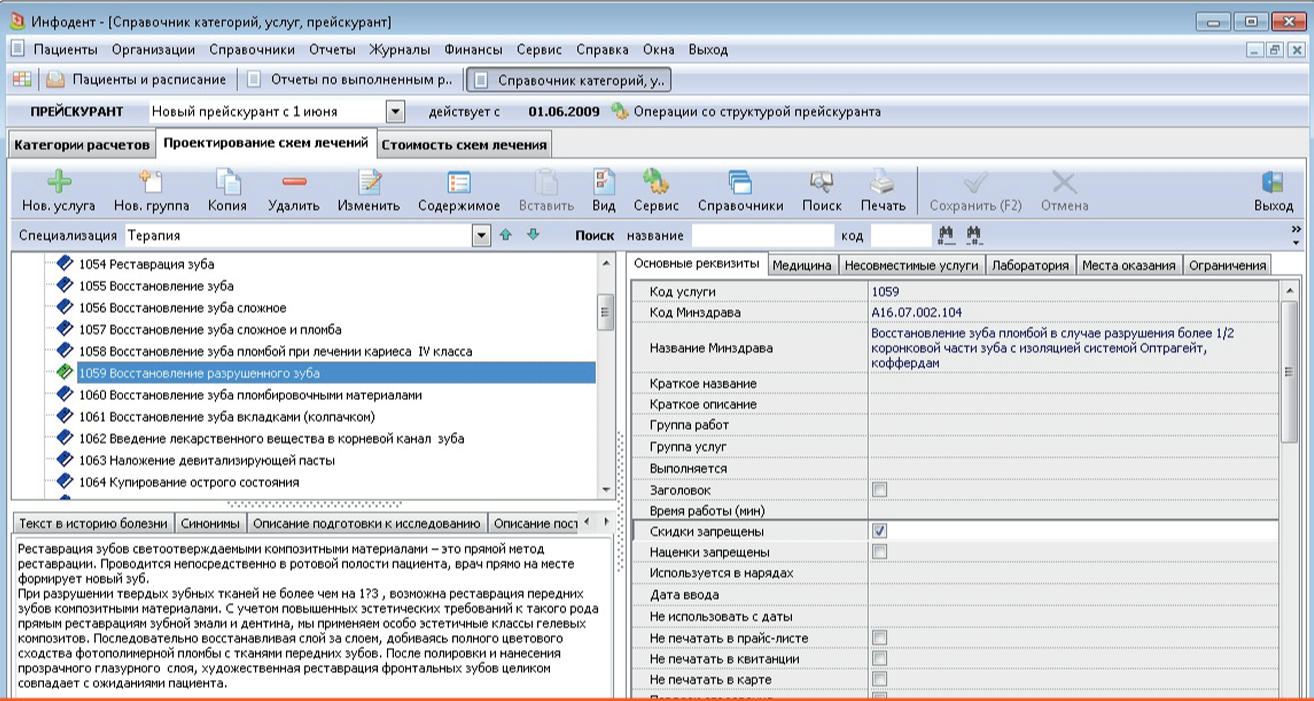The width and height of the screenshot is (1314, 701).
Task: Click the book icon of service 1059
Action: [x=66, y=372]
